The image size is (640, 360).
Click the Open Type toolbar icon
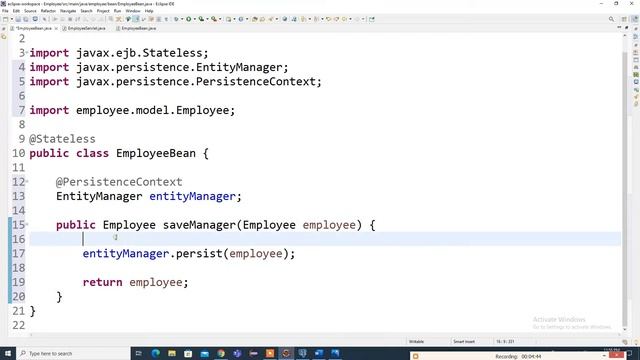tap(255, 19)
